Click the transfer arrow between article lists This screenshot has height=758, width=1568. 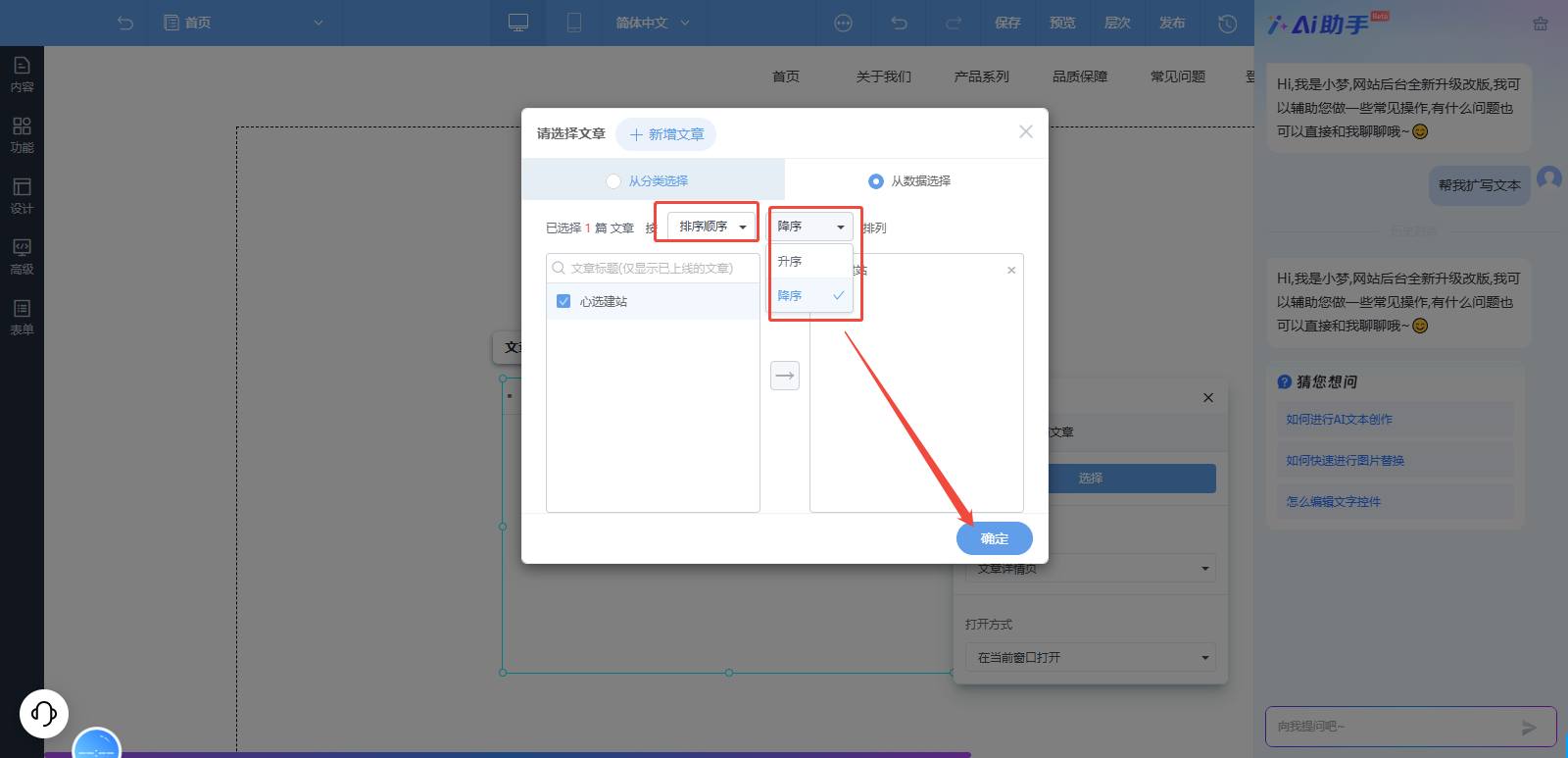point(785,376)
